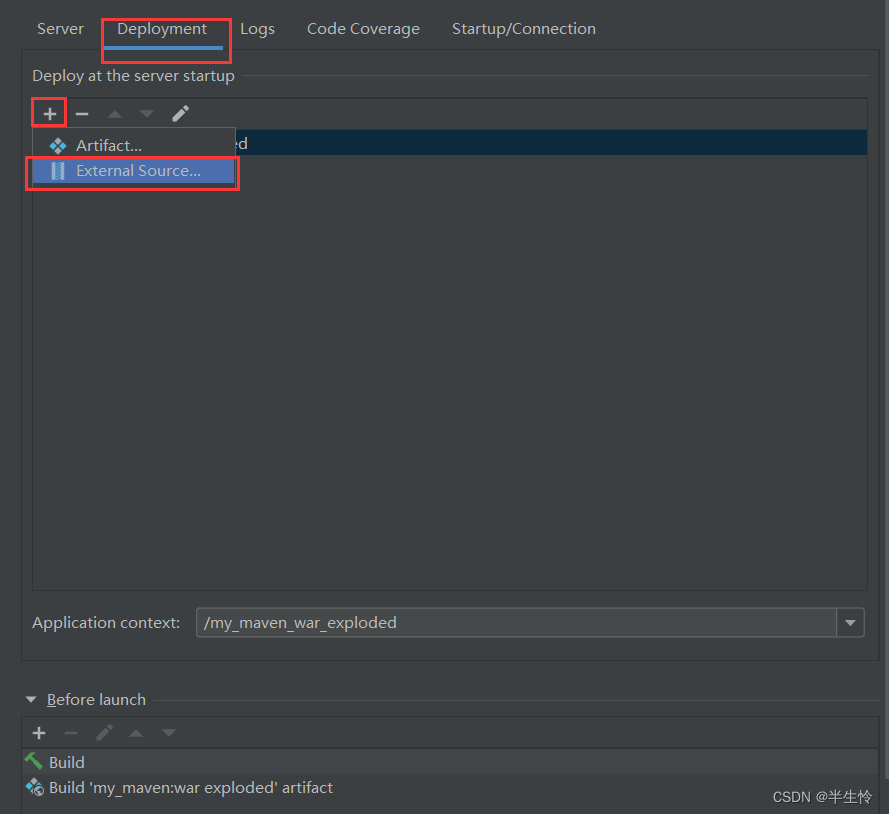This screenshot has height=814, width=889.
Task: Add a Before launch task with the plus icon
Action: coord(39,733)
